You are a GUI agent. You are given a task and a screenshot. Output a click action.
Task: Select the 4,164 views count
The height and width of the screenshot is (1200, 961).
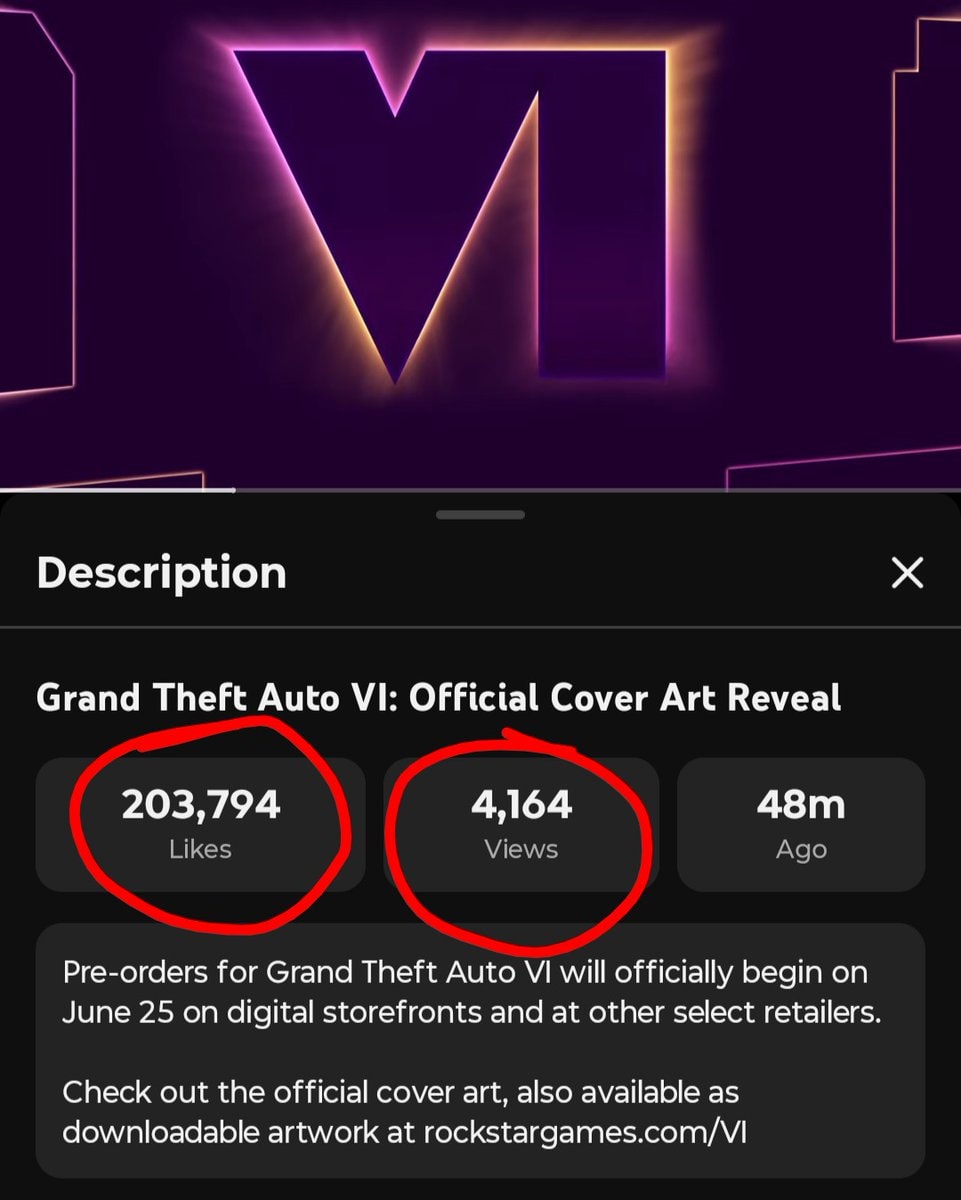tap(521, 805)
